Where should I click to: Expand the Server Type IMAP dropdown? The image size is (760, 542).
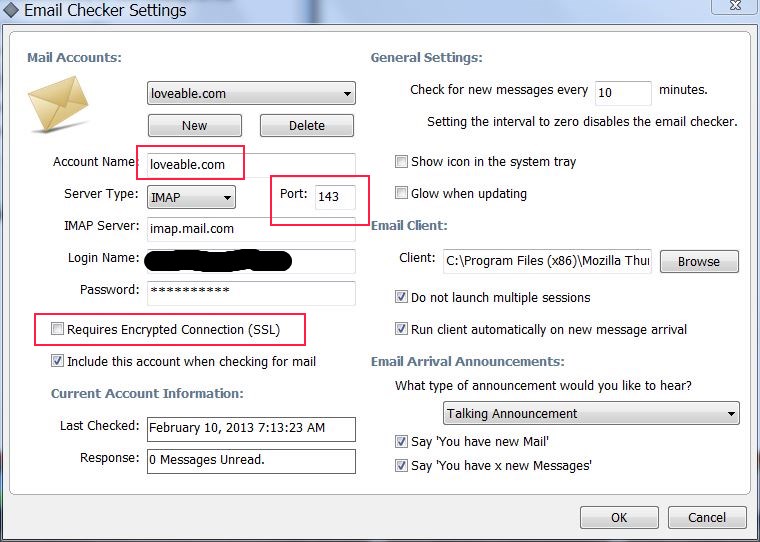[191, 197]
